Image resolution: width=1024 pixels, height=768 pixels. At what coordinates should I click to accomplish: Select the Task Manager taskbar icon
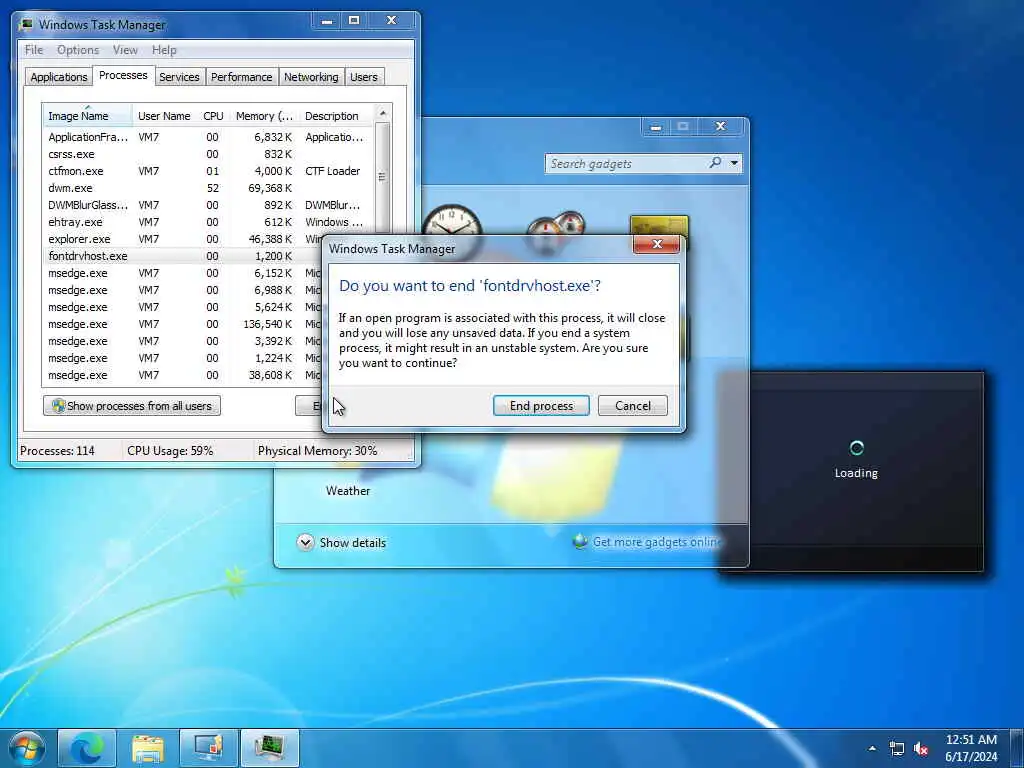pyautogui.click(x=270, y=748)
